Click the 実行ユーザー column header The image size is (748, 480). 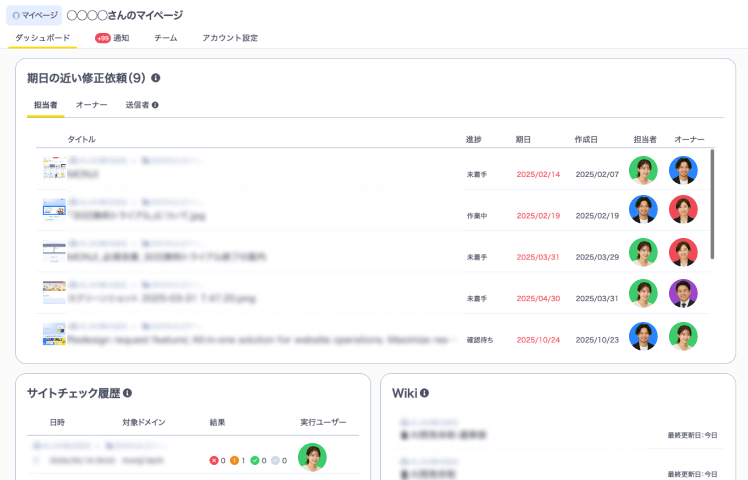click(323, 422)
